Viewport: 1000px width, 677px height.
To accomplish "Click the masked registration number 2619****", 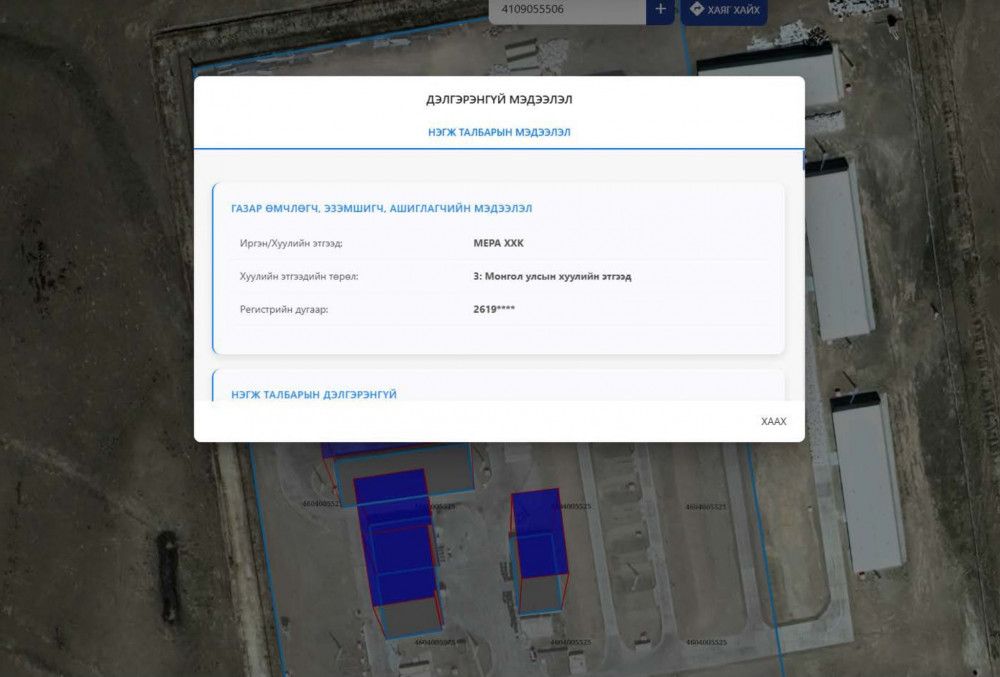I will point(494,309).
